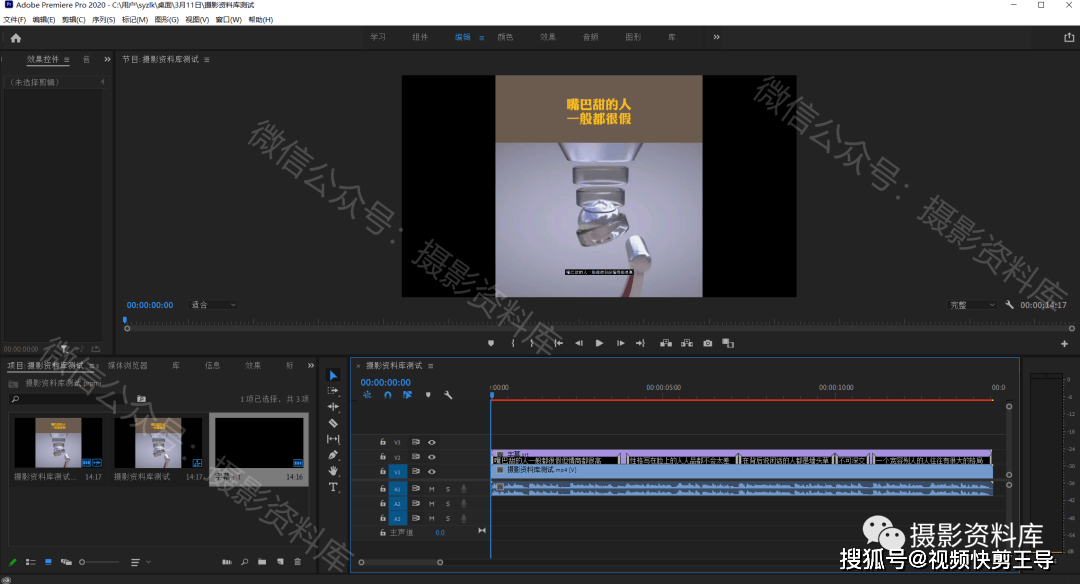Image resolution: width=1080 pixels, height=584 pixels.
Task: Select the Razor tool in the toolbox
Action: (333, 423)
